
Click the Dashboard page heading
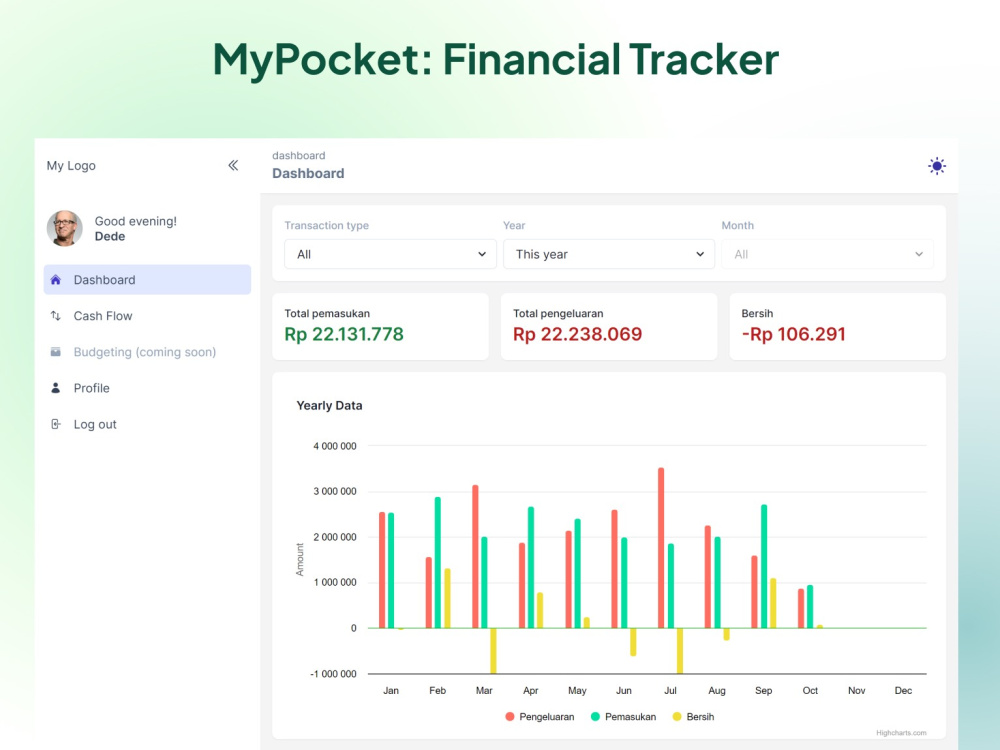(x=308, y=173)
